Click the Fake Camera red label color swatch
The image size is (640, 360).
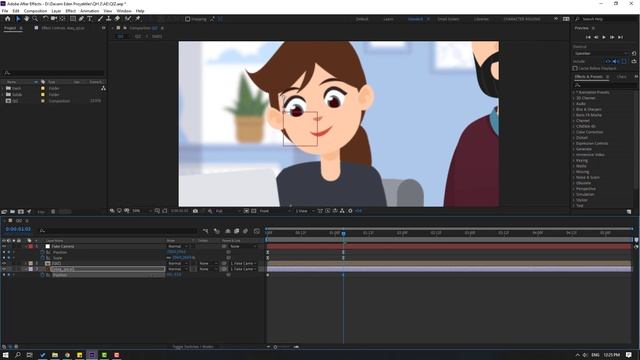point(31,247)
